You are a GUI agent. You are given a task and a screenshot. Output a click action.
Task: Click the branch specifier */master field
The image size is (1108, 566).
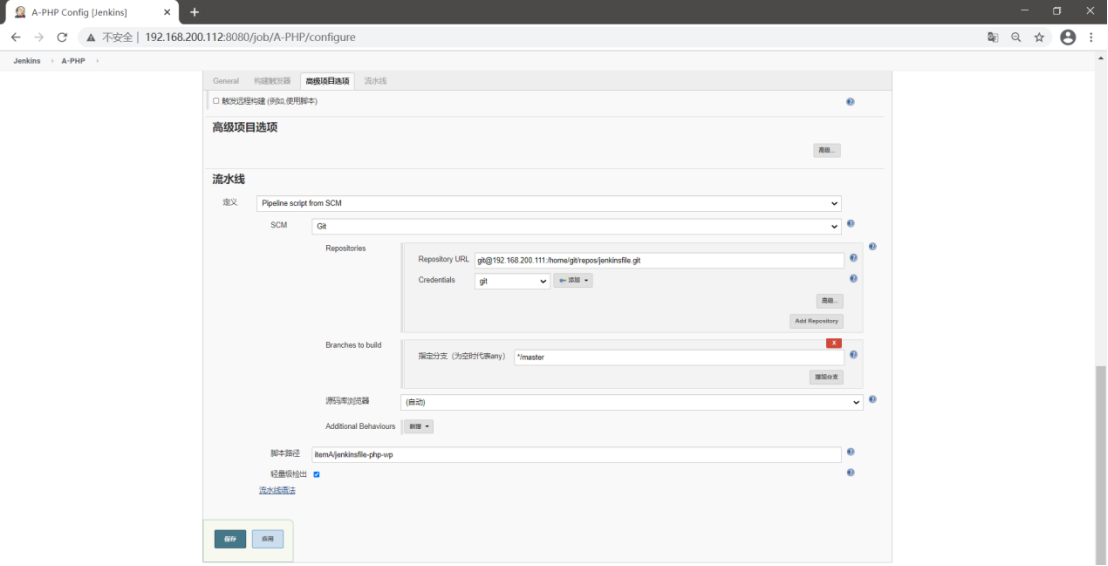click(679, 358)
